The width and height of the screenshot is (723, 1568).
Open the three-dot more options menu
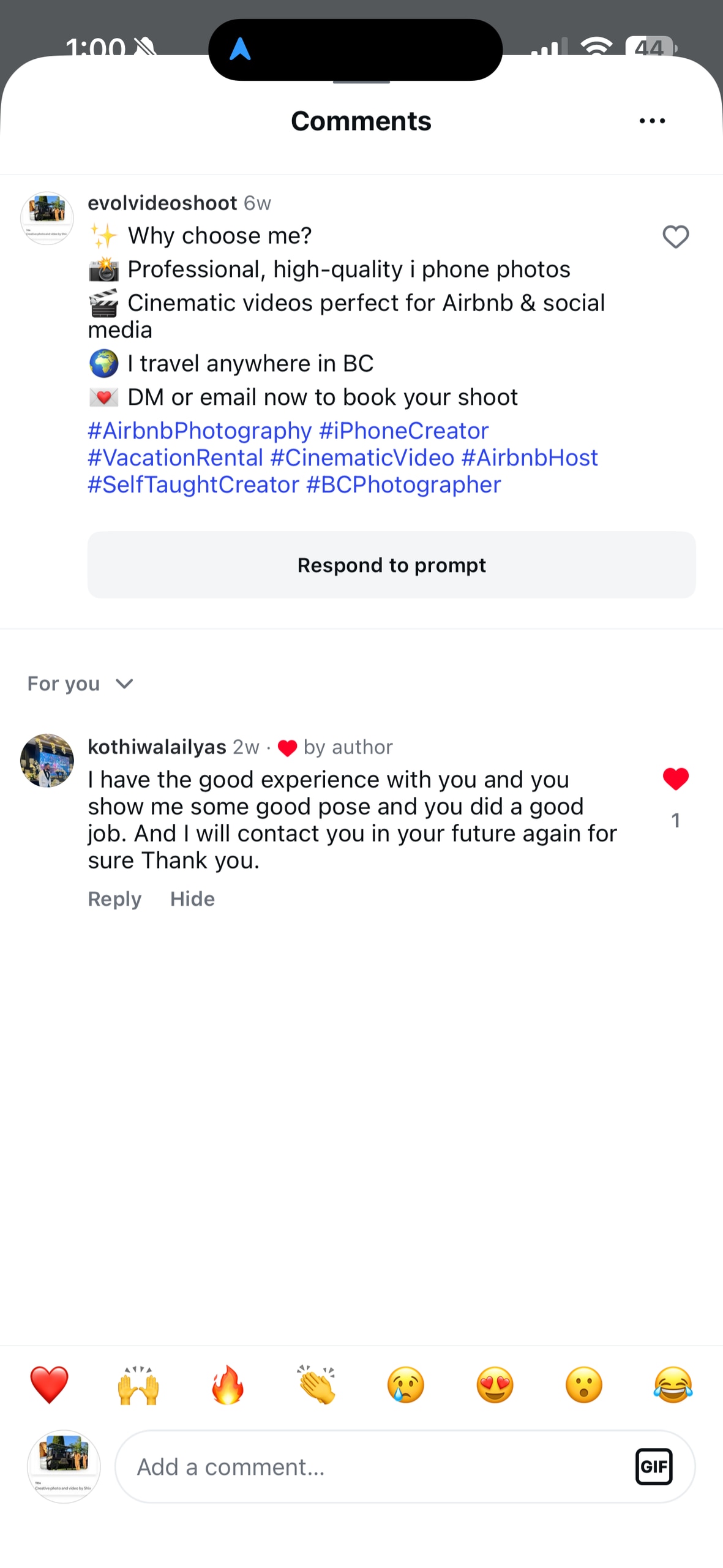point(652,121)
